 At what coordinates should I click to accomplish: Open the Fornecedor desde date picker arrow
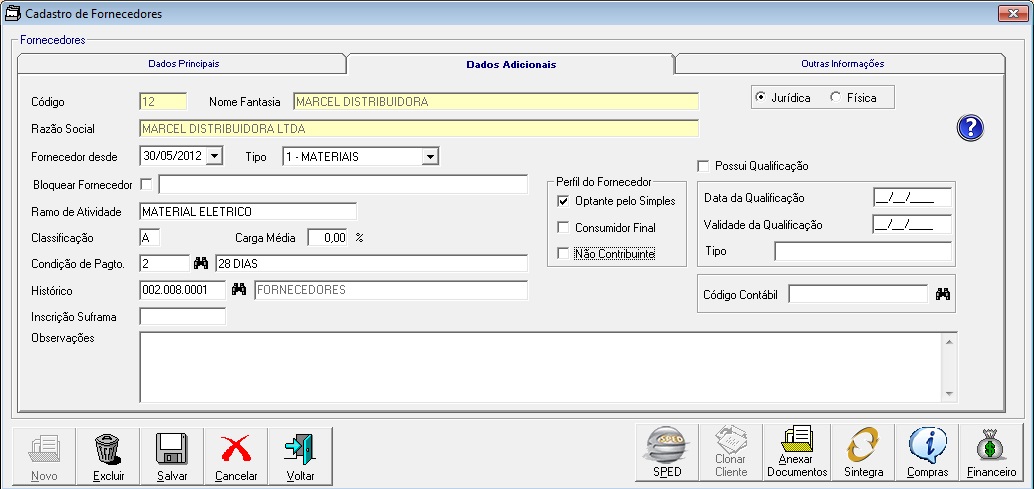point(214,156)
